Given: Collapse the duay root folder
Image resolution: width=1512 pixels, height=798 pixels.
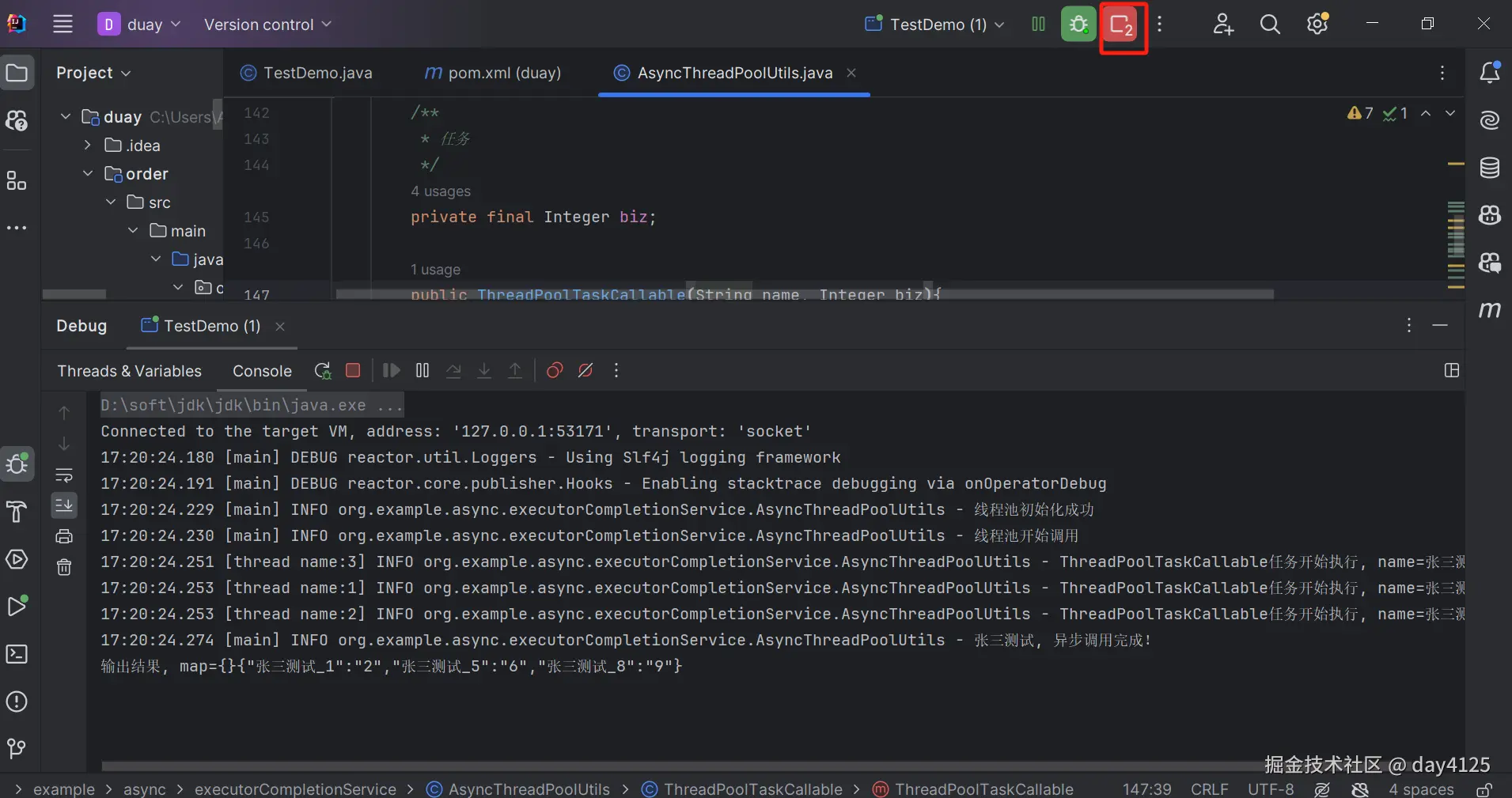Looking at the screenshot, I should click(66, 117).
